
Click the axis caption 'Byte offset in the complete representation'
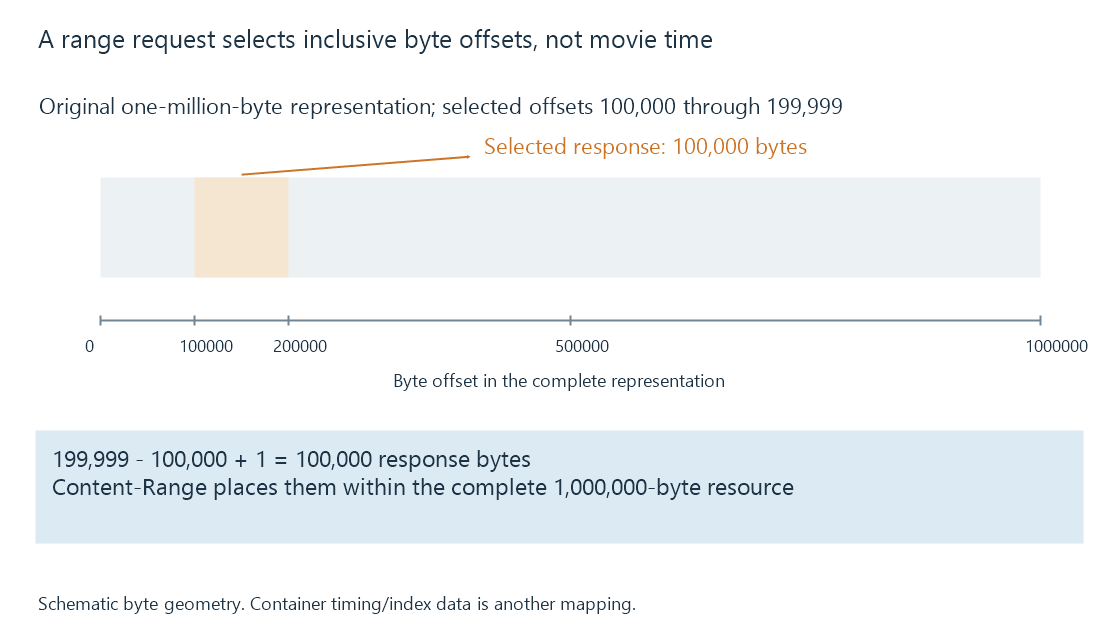tap(559, 381)
